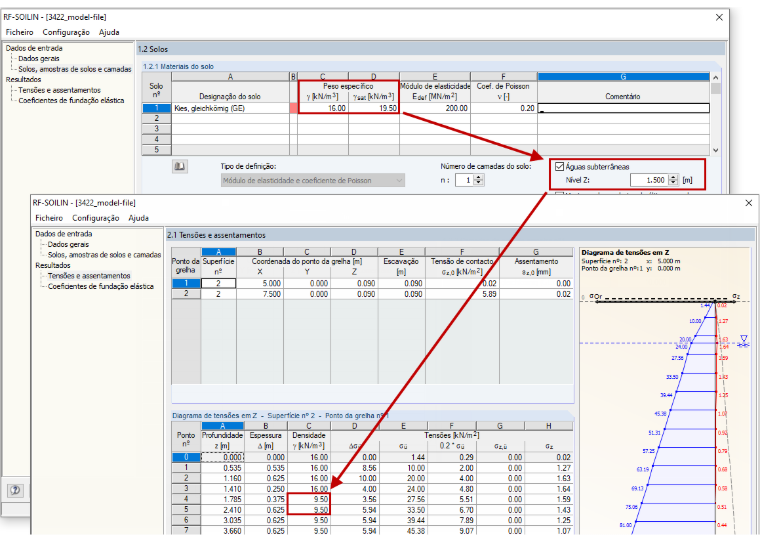The width and height of the screenshot is (760, 542).
Task: Click surface number cell in row 1
Action: coord(219,283)
